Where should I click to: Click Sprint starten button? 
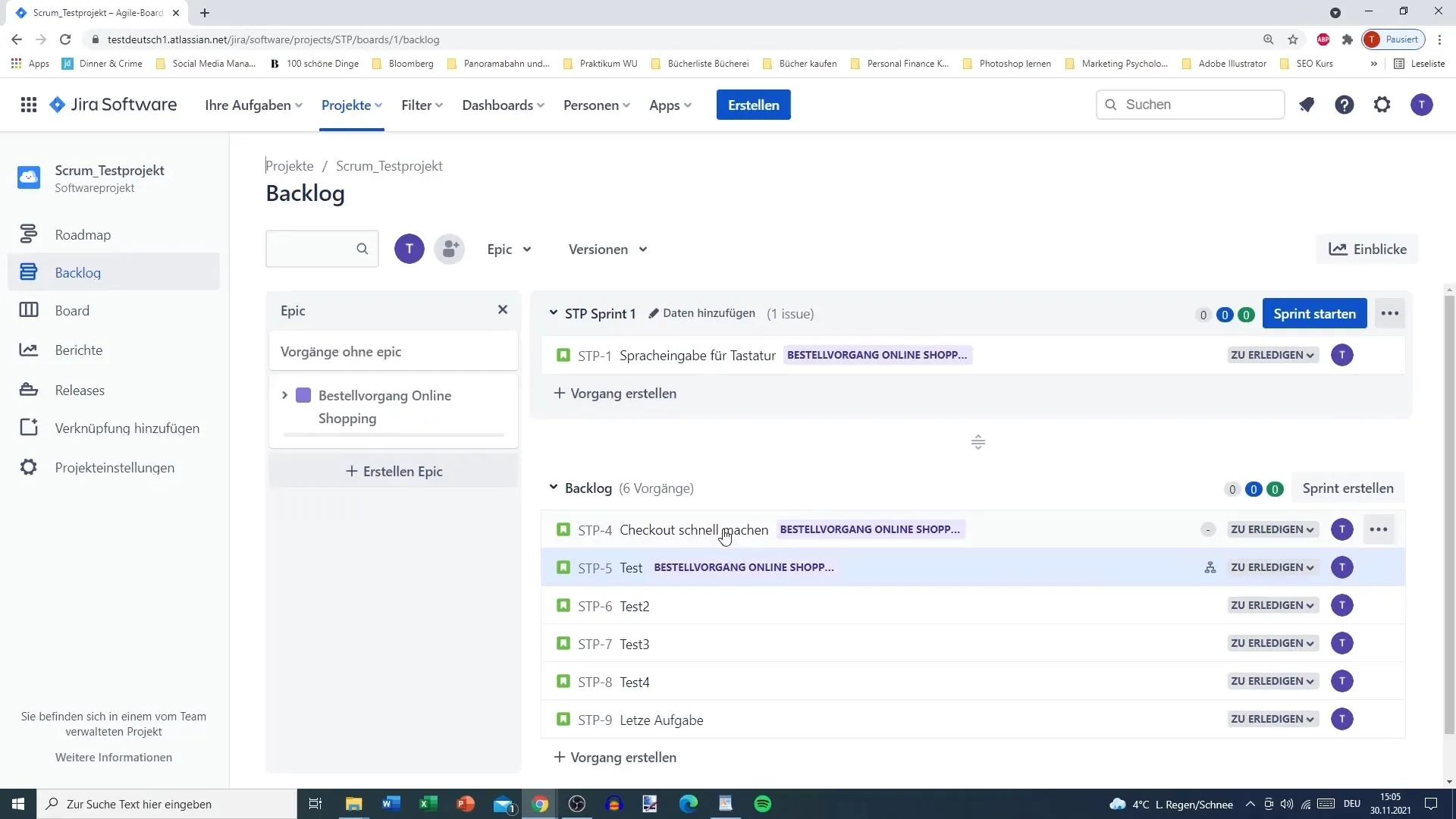1314,313
